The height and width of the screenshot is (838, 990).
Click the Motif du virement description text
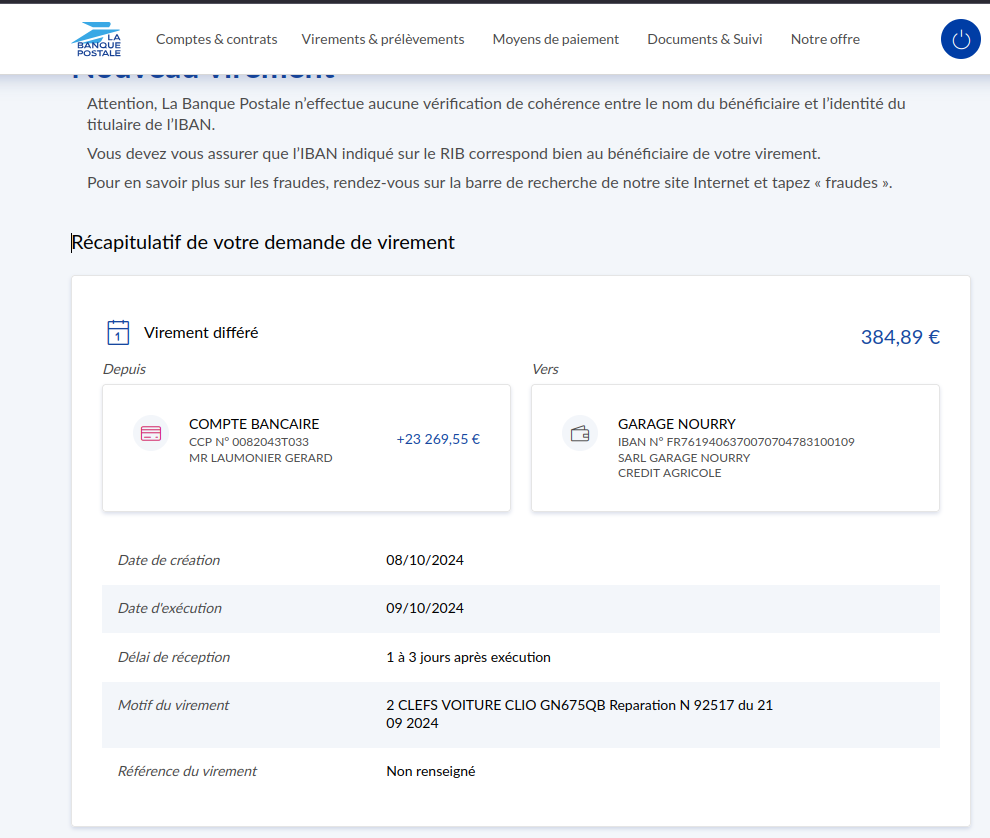coord(579,713)
